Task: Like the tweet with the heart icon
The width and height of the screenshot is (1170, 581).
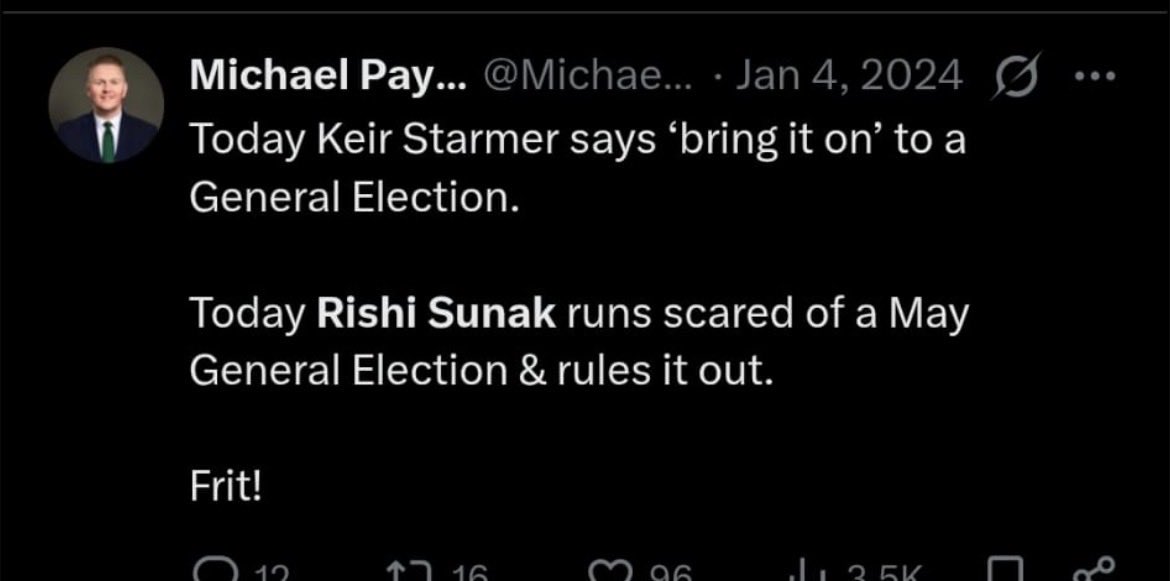Action: 608,573
